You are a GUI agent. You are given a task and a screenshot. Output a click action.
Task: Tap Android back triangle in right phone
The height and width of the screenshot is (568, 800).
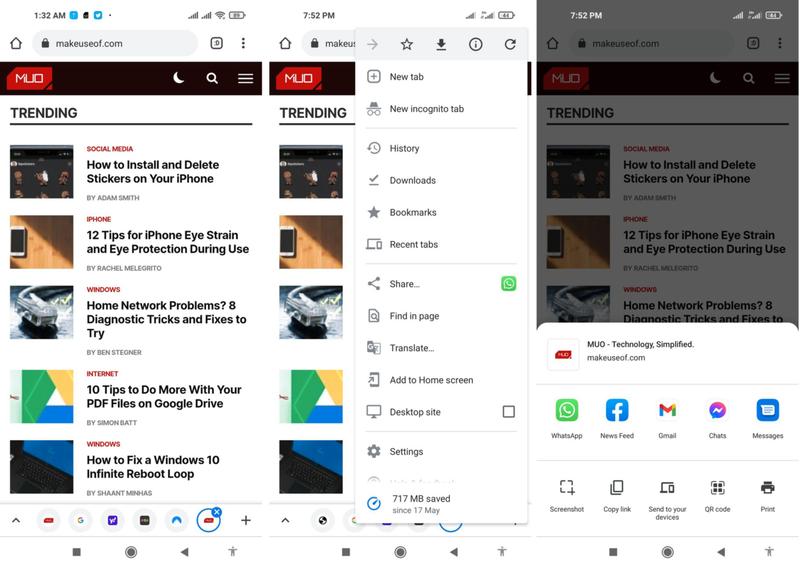721,552
